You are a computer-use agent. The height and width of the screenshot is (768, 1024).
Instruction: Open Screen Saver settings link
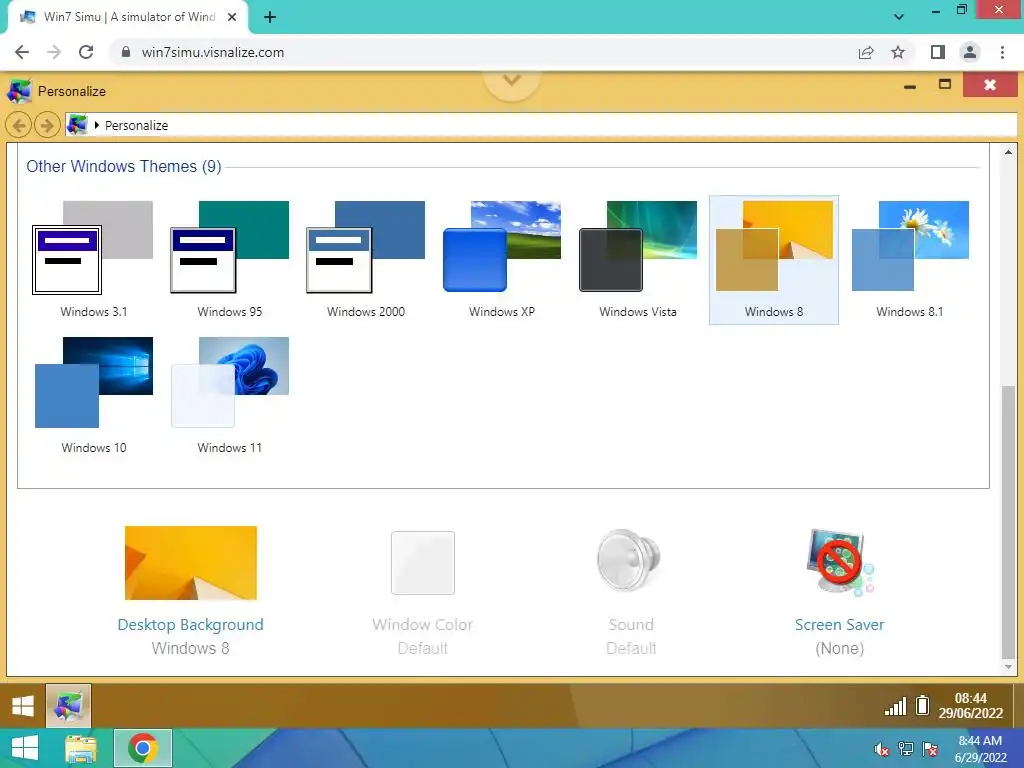(839, 625)
